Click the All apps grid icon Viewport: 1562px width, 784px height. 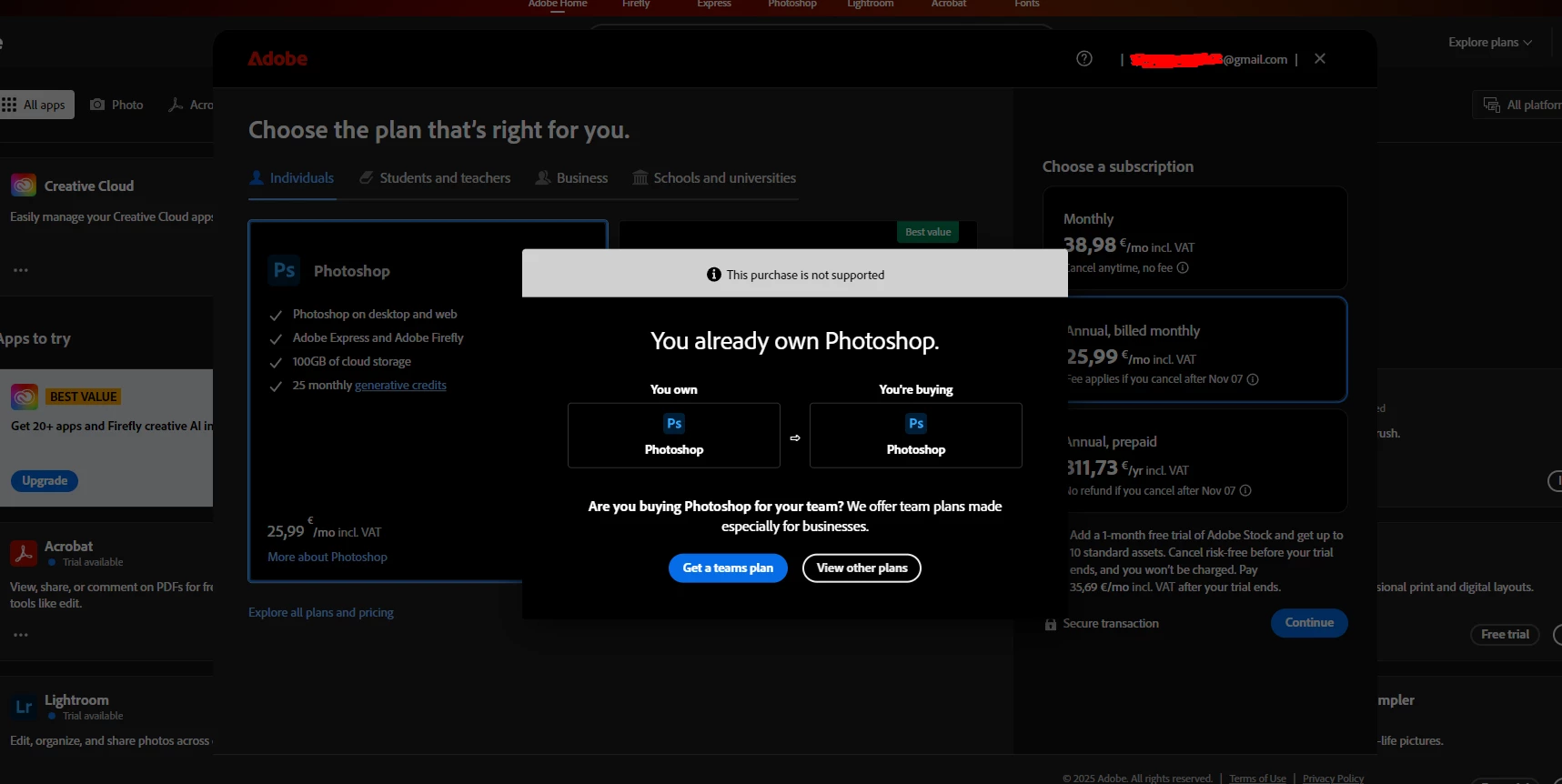tap(9, 105)
